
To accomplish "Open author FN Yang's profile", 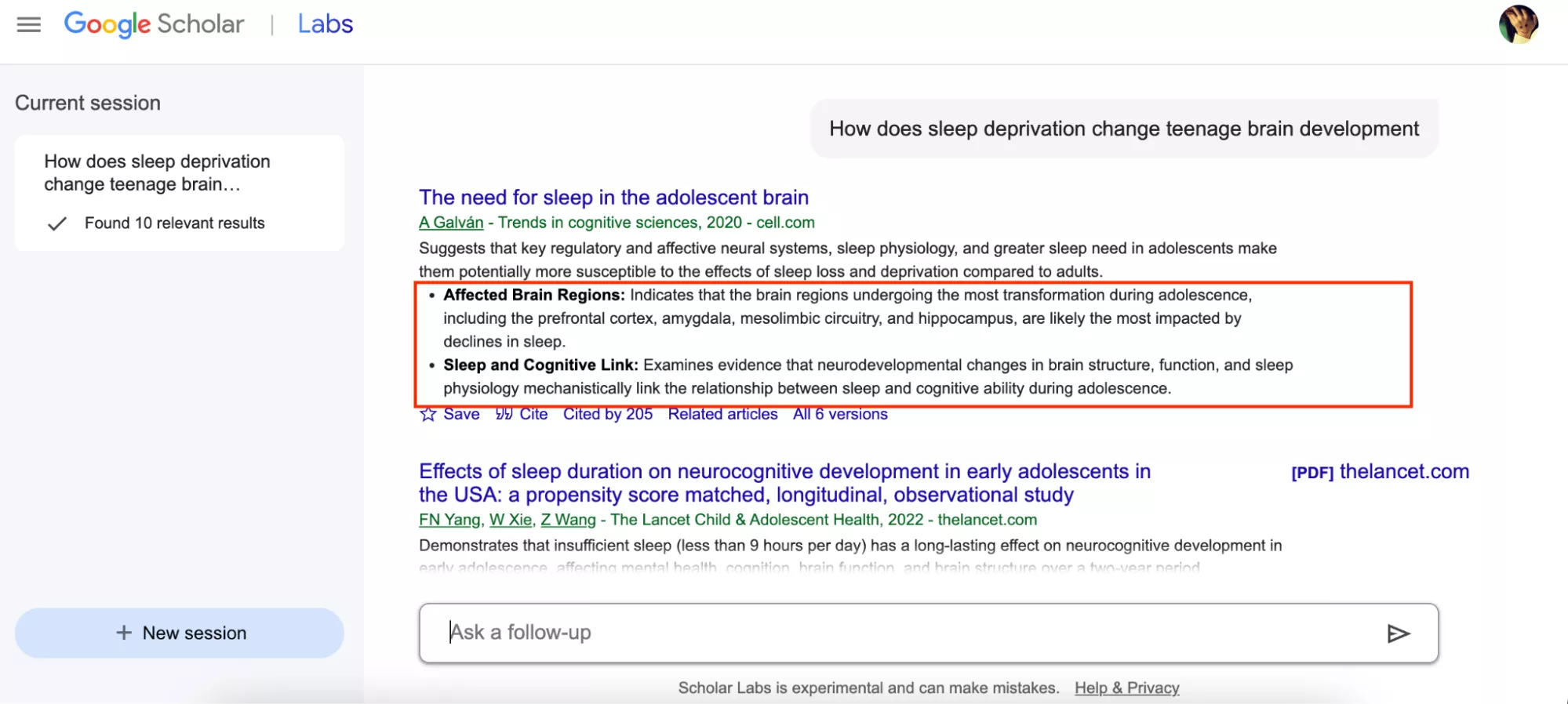I will (x=449, y=520).
